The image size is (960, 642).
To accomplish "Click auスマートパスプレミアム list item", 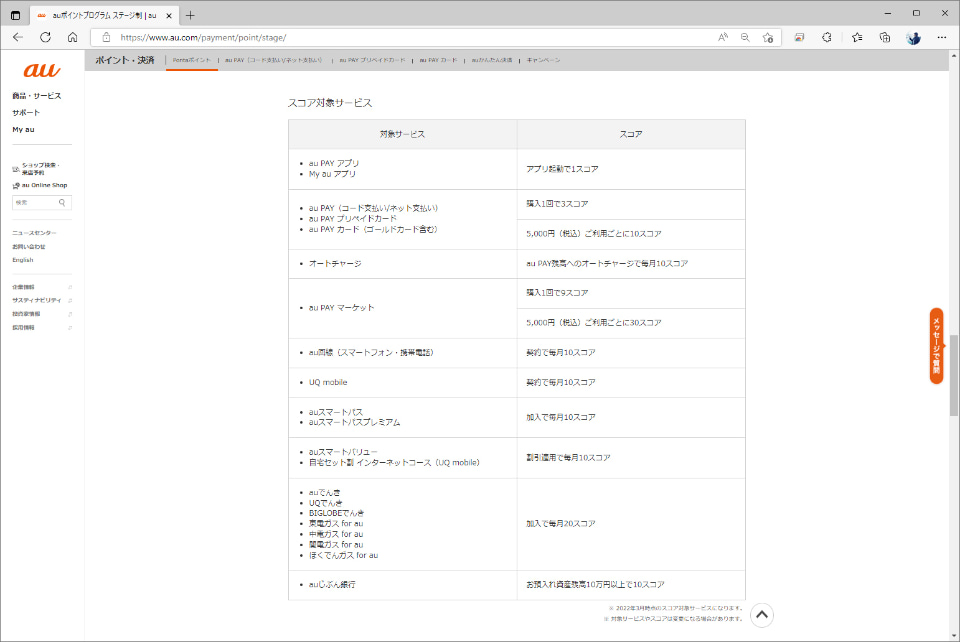I will pyautogui.click(x=354, y=422).
